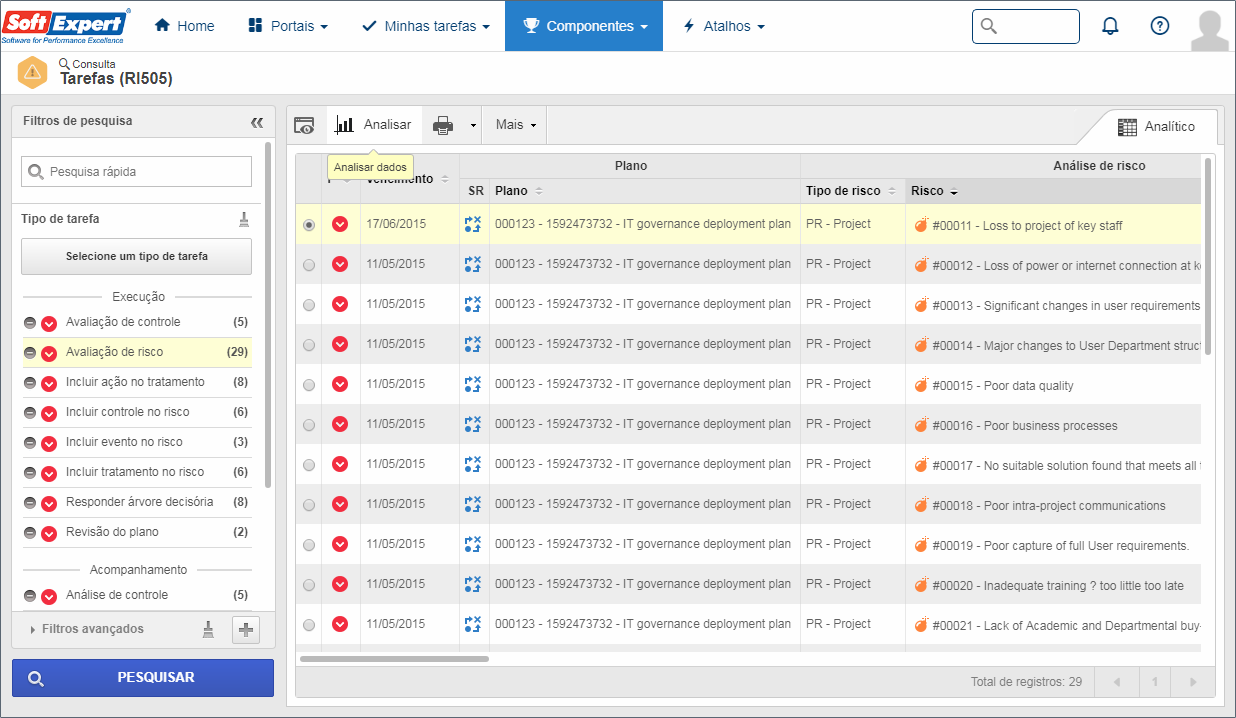This screenshot has width=1236, height=718.
Task: Collapse the Filtros de pesquisa panel
Action: click(x=257, y=122)
